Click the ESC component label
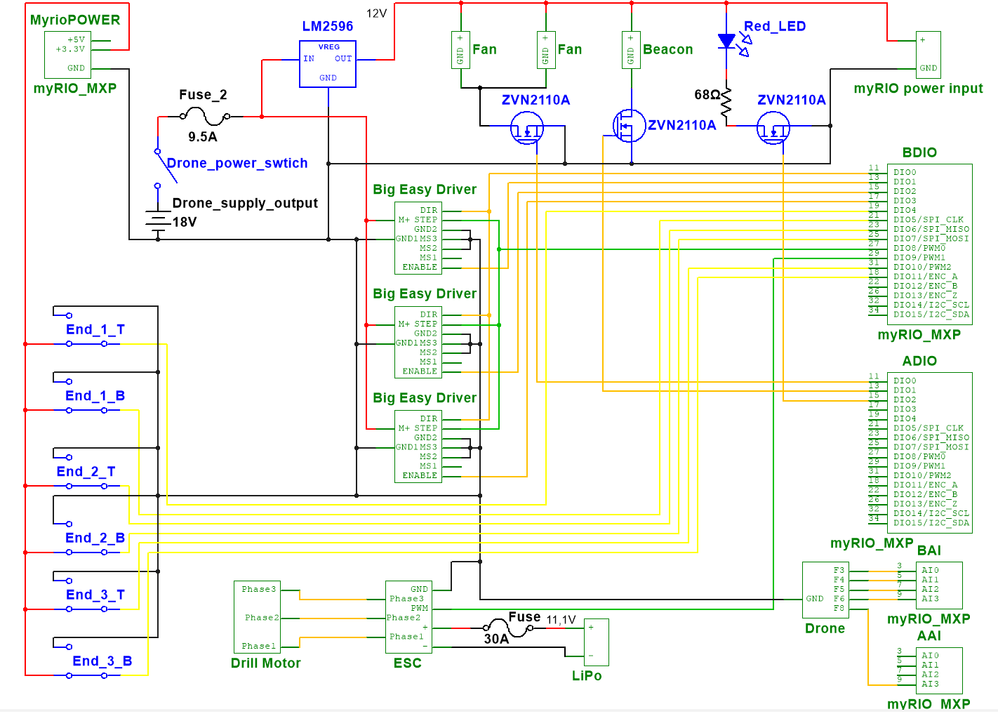The height and width of the screenshot is (712, 998). click(407, 663)
